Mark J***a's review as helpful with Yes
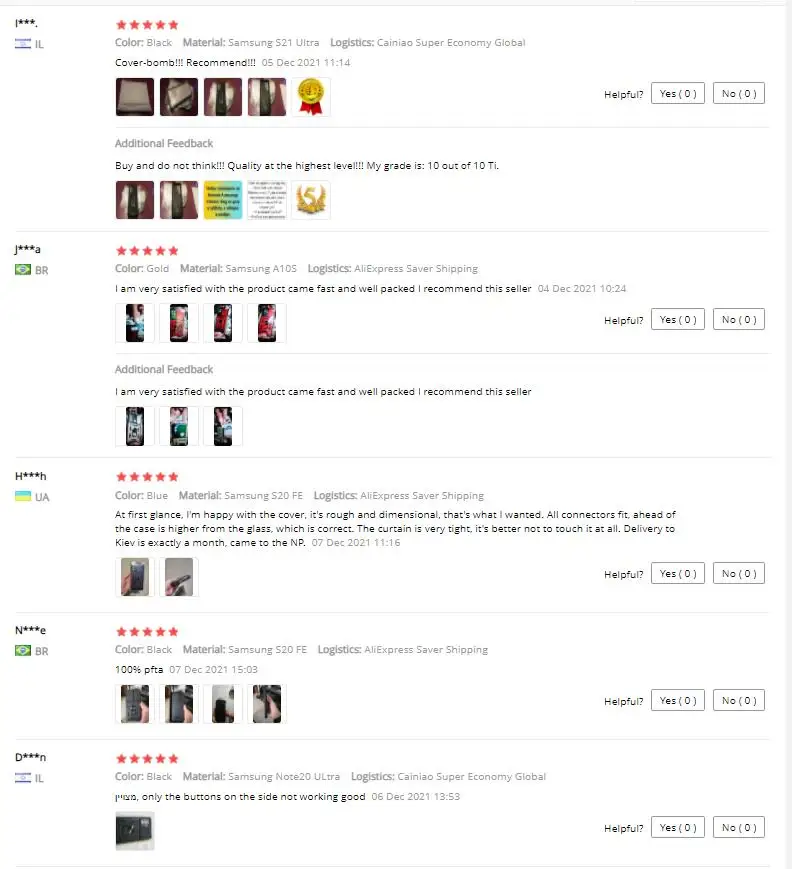 pos(678,319)
